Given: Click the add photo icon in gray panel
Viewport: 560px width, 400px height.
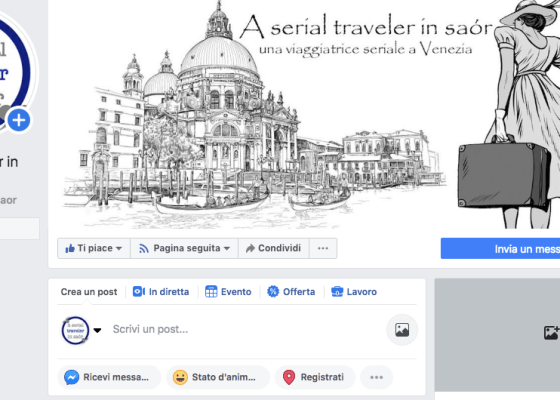Looking at the screenshot, I should [x=552, y=332].
